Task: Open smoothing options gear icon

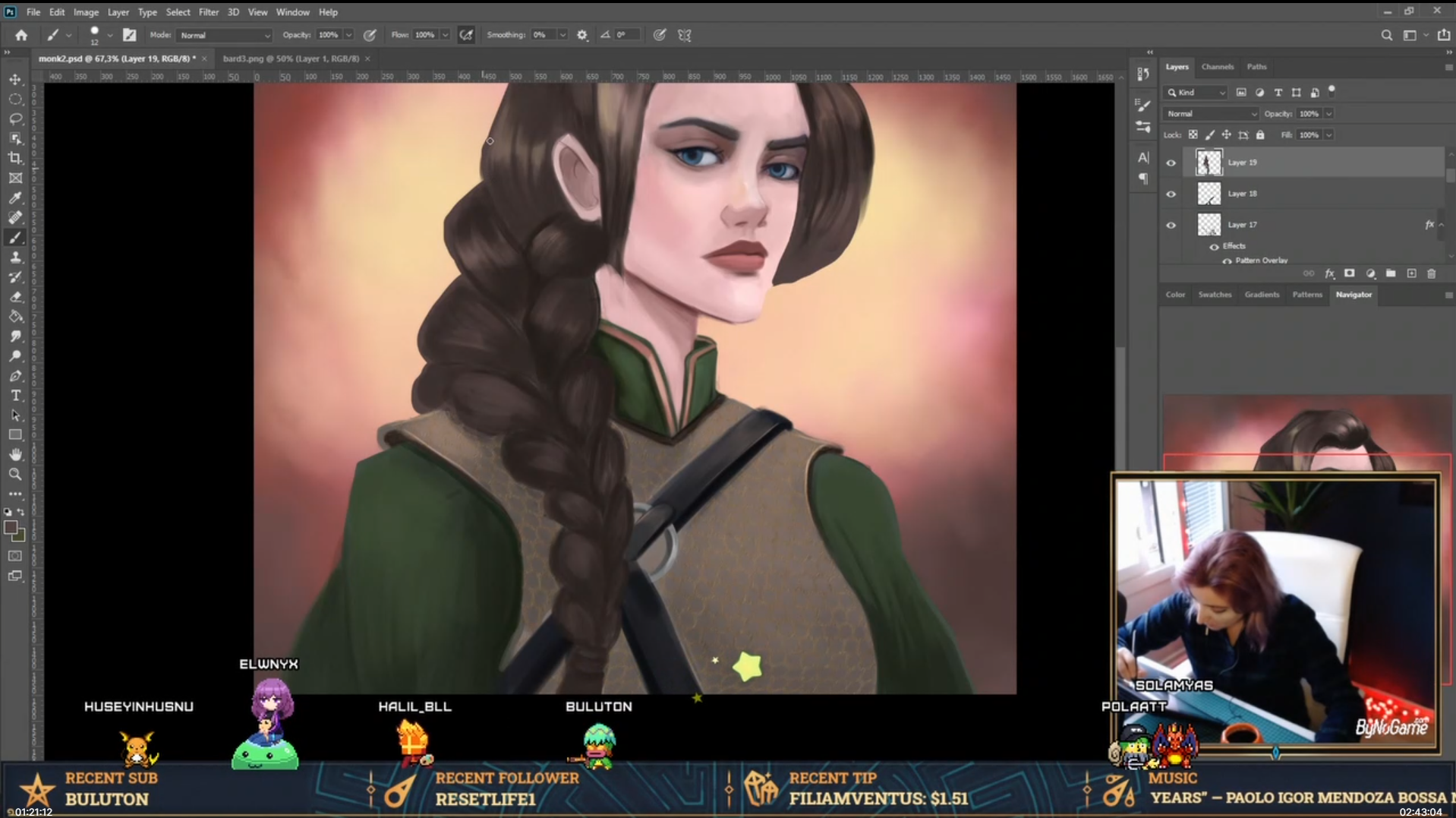Action: (x=582, y=35)
